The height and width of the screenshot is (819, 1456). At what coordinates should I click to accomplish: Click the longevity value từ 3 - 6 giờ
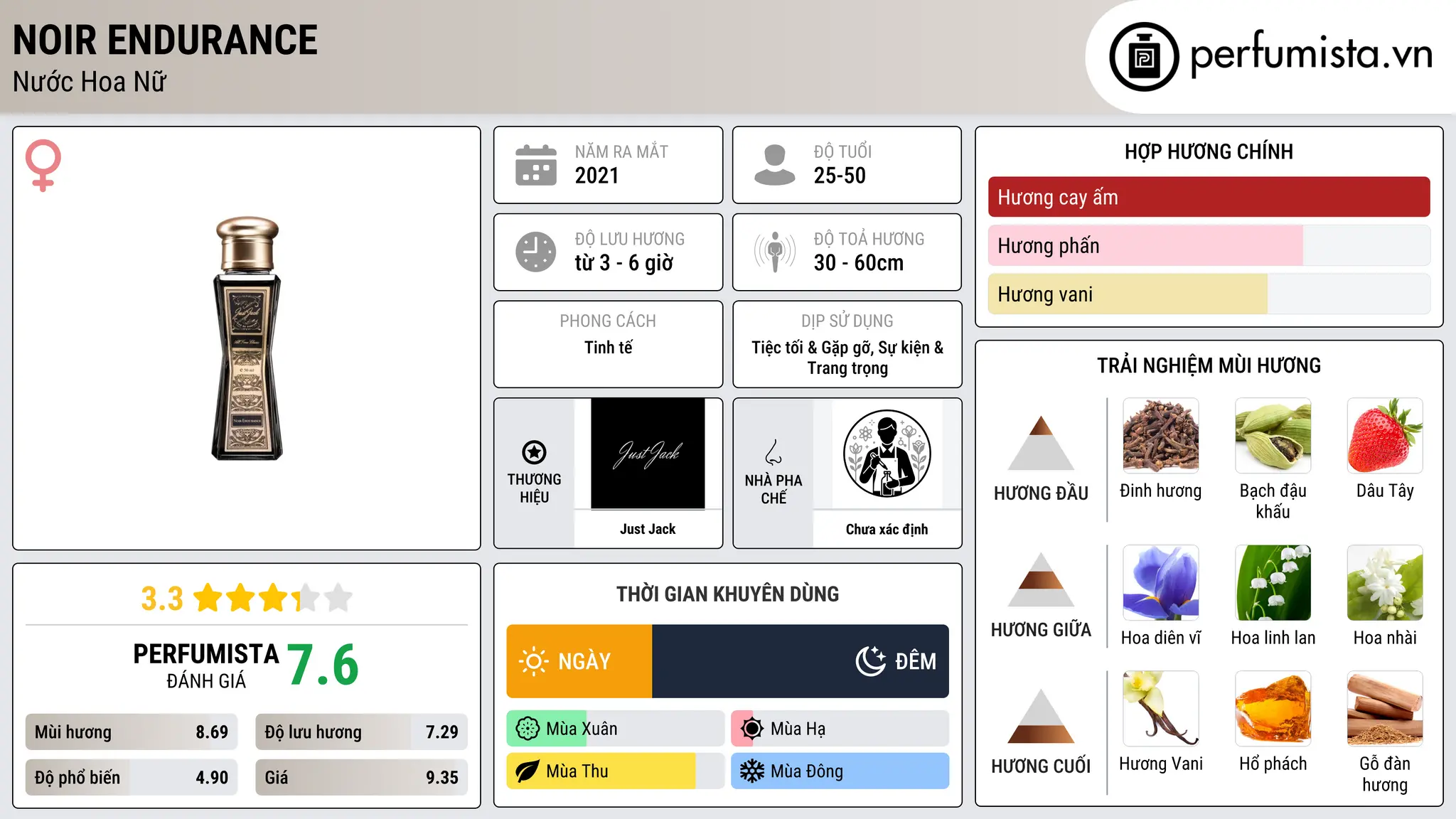pos(624,263)
